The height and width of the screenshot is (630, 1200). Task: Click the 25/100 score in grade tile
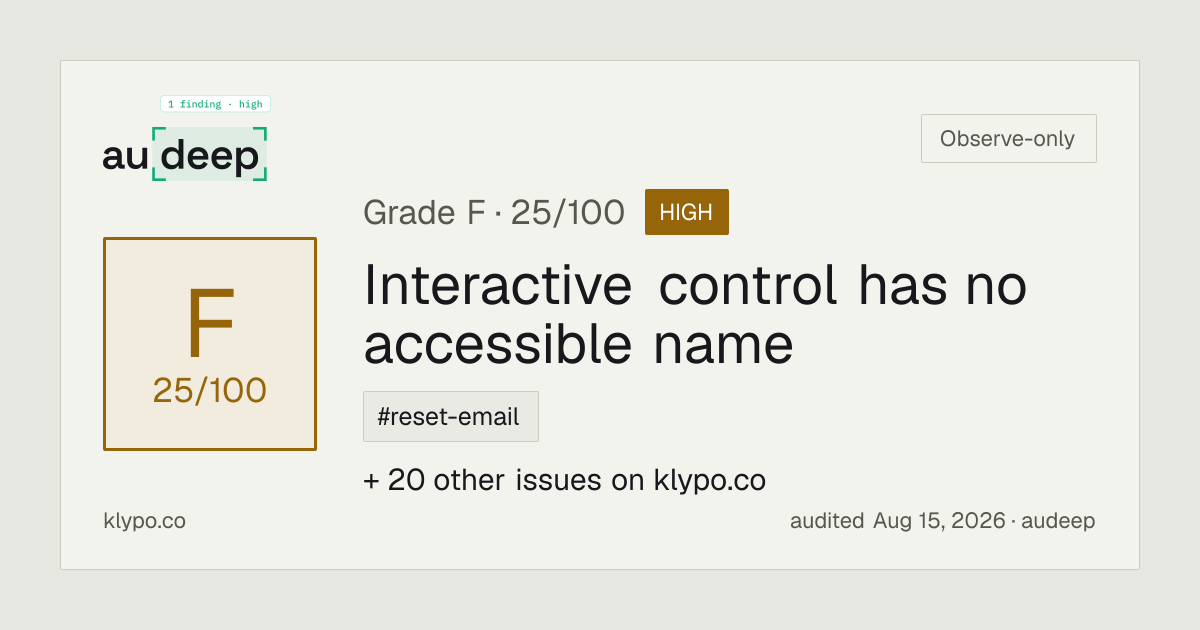tap(210, 391)
